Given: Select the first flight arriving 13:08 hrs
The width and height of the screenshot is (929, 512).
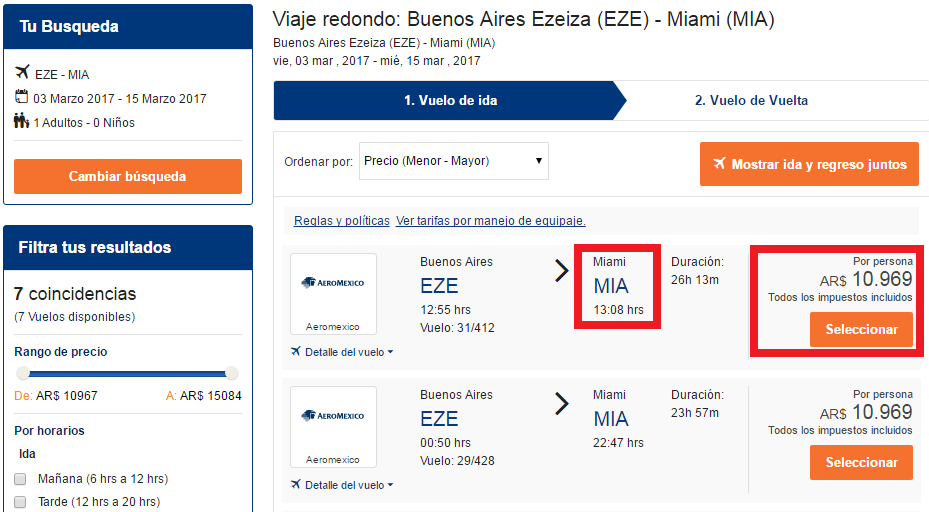Looking at the screenshot, I should [861, 329].
